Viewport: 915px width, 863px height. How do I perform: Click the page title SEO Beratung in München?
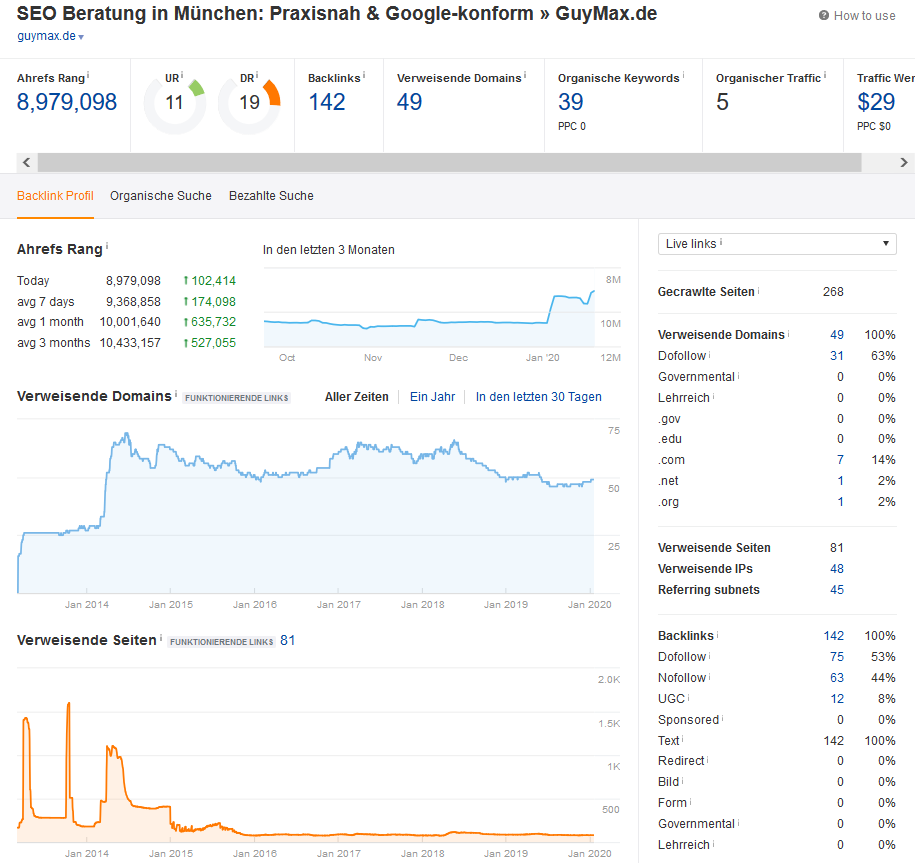pyautogui.click(x=337, y=13)
